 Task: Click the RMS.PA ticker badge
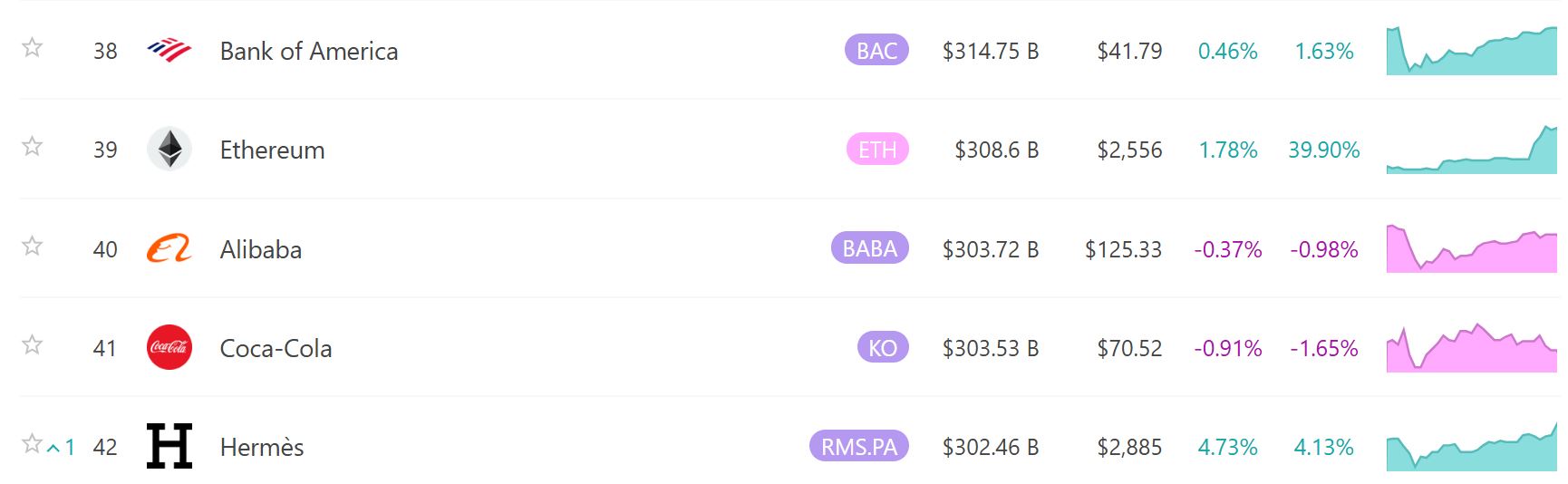click(x=858, y=447)
